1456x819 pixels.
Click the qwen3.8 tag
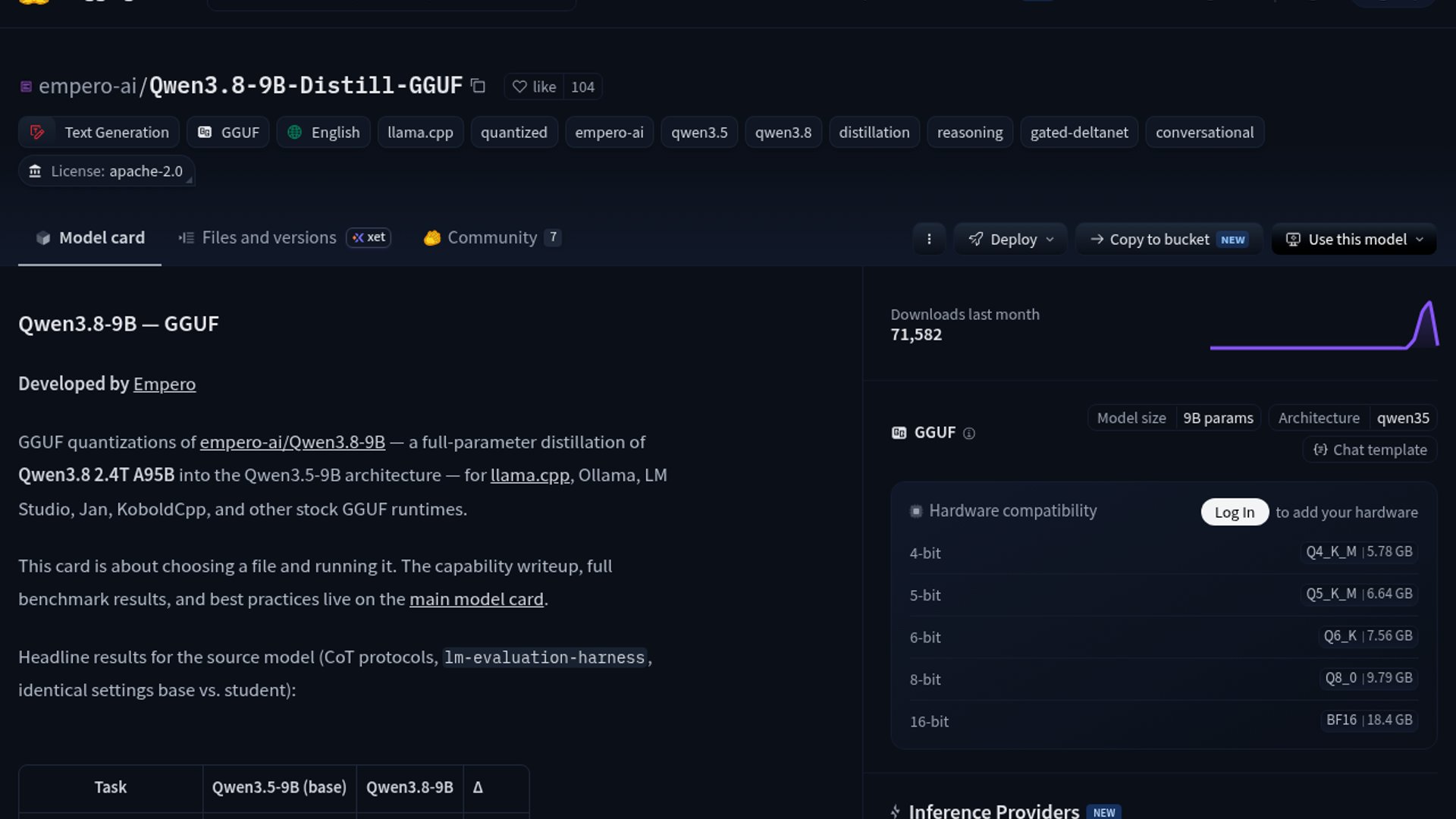(783, 132)
